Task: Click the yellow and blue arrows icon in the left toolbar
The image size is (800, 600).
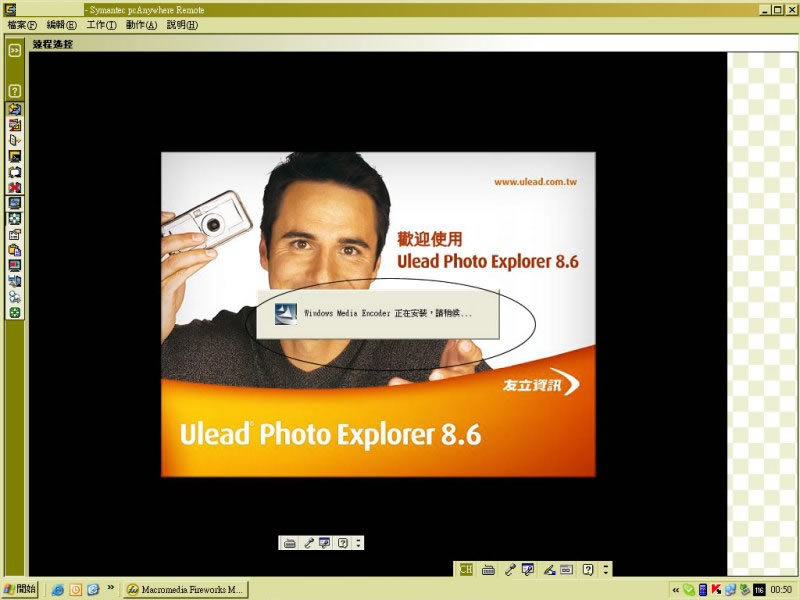Action: 15,109
